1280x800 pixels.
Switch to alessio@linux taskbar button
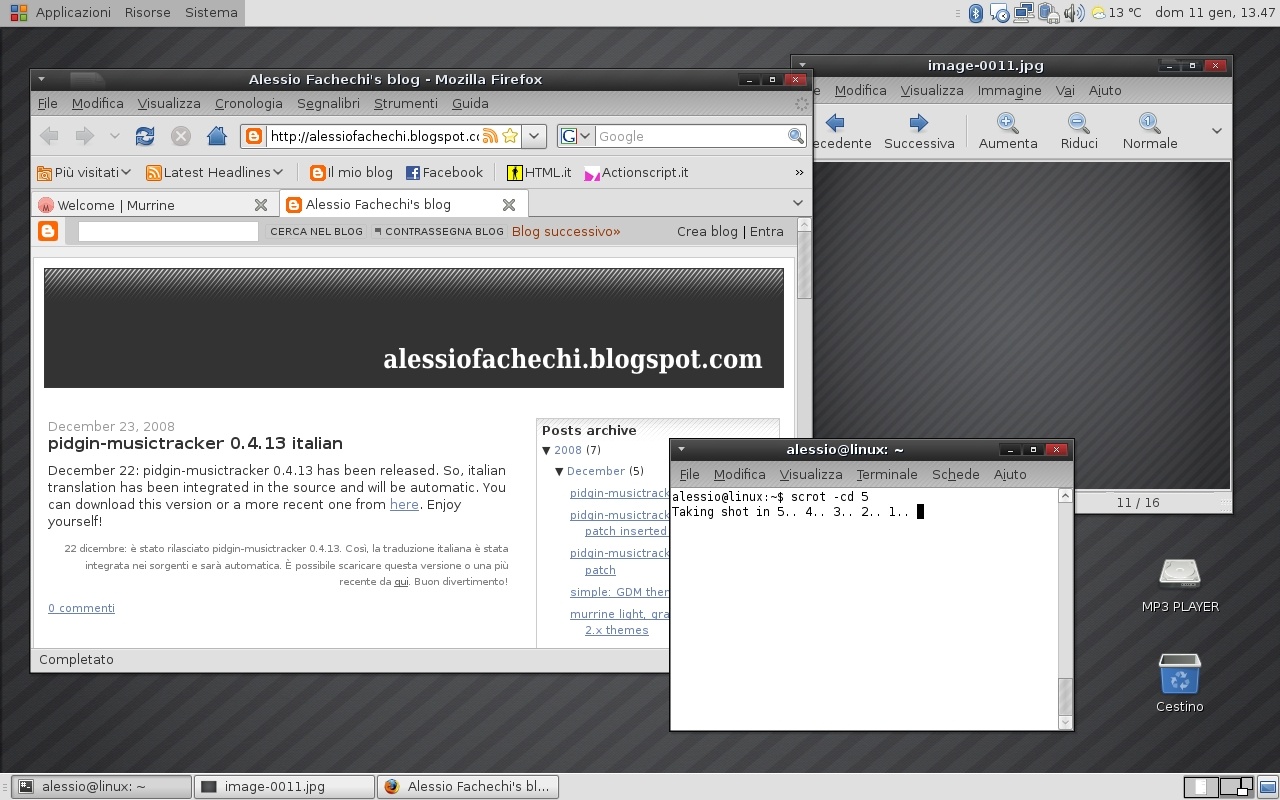click(x=101, y=787)
